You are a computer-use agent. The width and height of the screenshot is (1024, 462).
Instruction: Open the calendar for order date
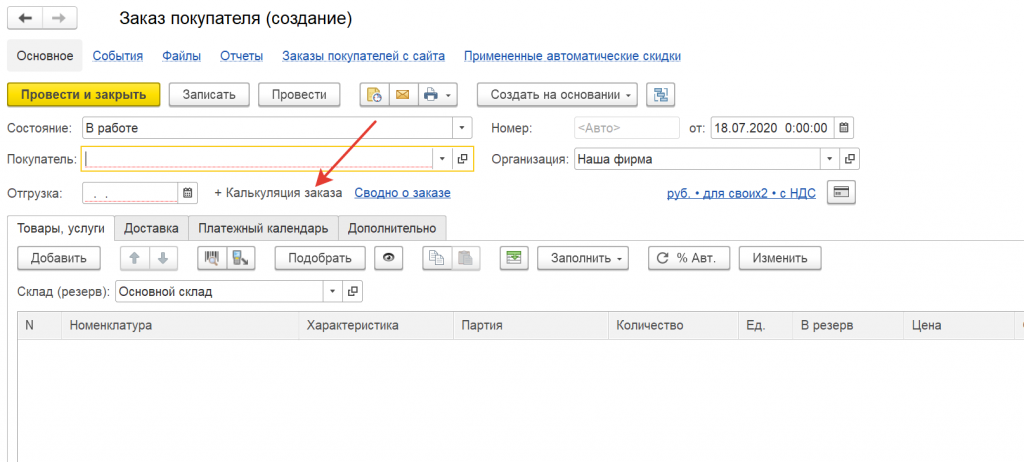coord(844,127)
